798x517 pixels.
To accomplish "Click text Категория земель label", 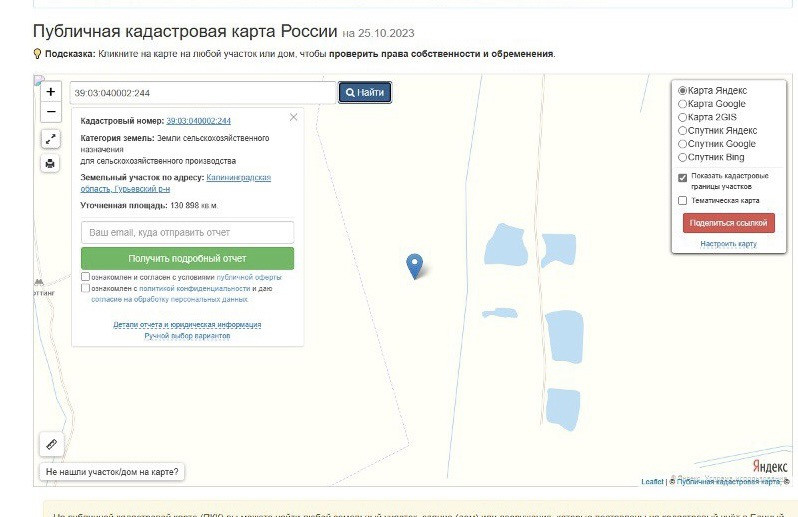I will click(117, 138).
